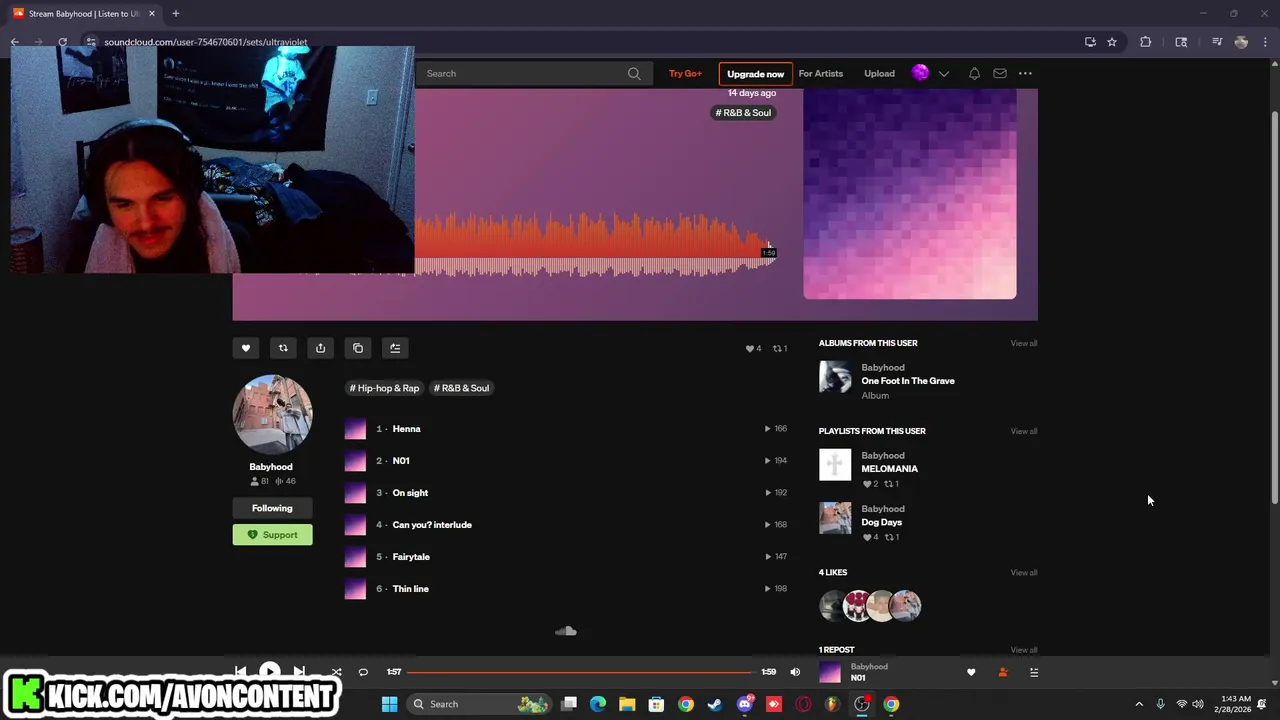Screen dimensions: 1280x720
Task: Filter by Hip-hop & Rap tag
Action: [x=384, y=388]
